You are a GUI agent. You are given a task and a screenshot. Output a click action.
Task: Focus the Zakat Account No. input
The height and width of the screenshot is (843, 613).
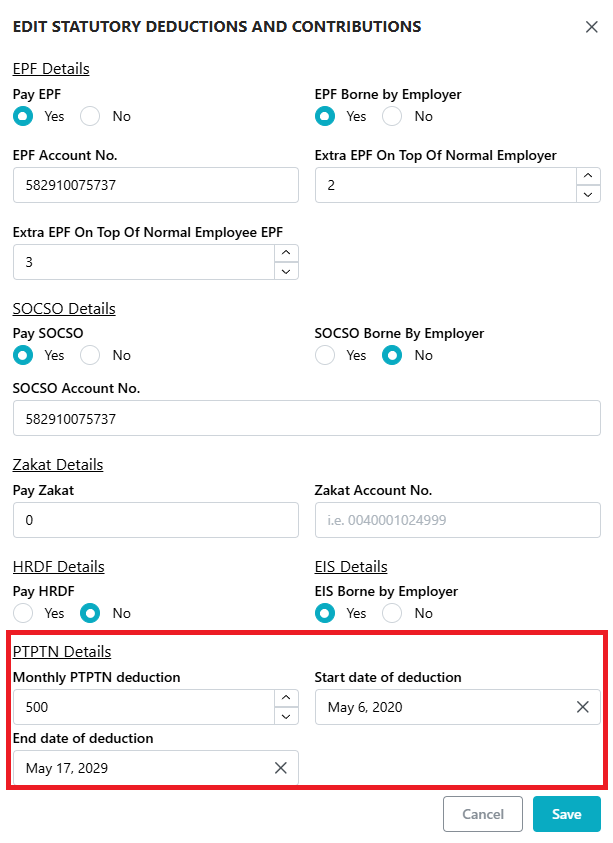(457, 520)
